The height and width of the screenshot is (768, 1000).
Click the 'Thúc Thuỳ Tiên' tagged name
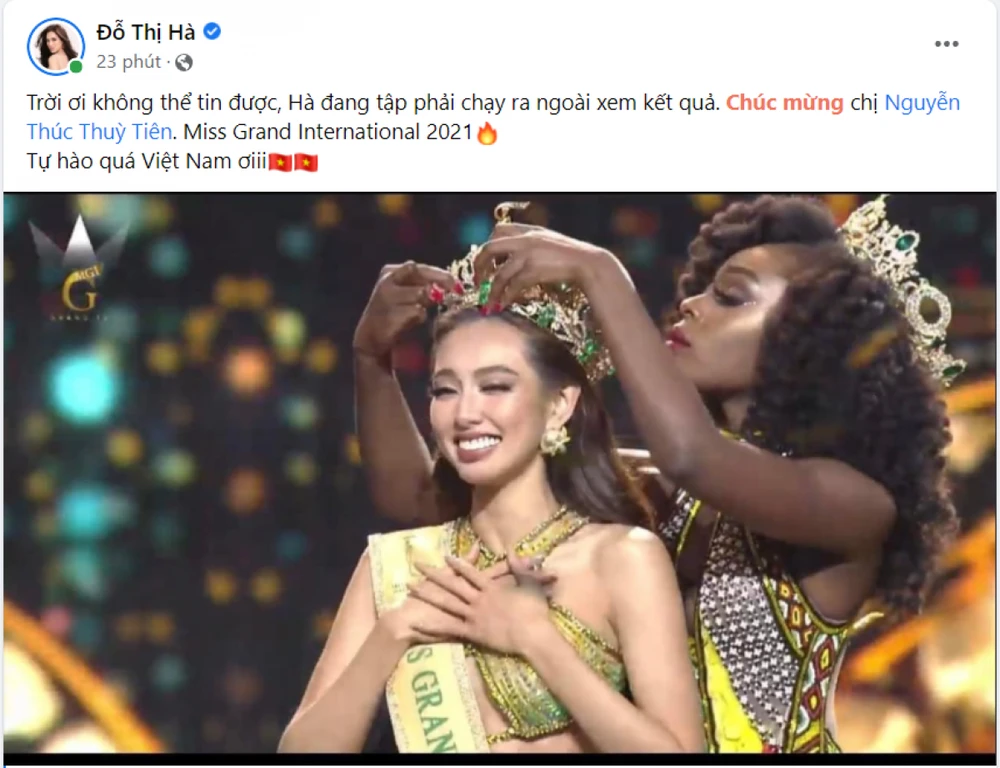point(99,132)
